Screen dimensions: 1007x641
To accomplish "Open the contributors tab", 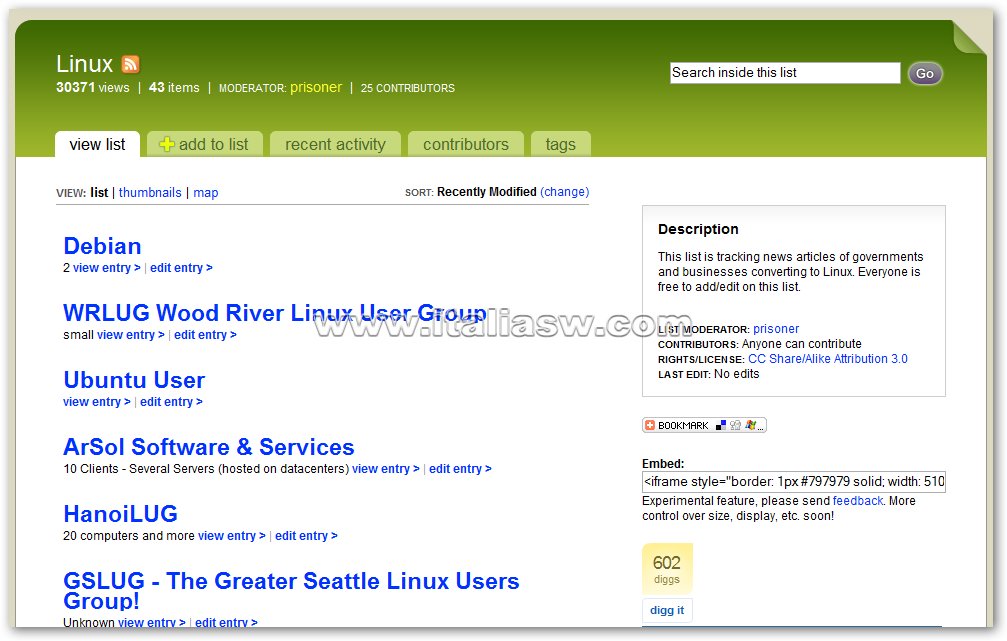I will [466, 145].
